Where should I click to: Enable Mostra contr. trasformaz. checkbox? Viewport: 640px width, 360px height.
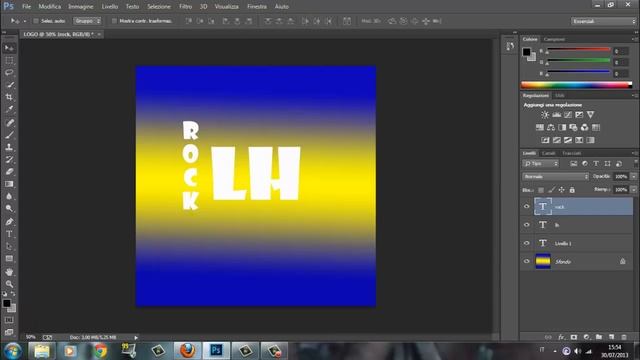click(x=114, y=21)
